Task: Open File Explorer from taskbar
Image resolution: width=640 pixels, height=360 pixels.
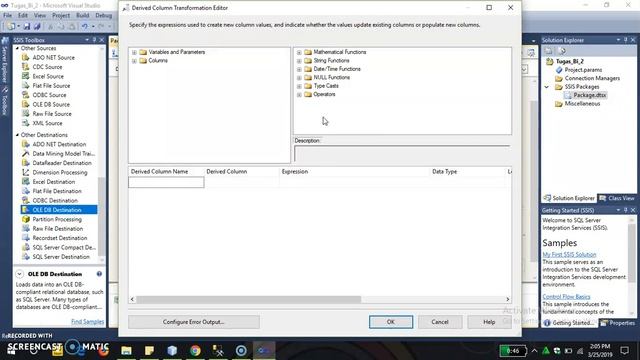Action: tap(127, 351)
